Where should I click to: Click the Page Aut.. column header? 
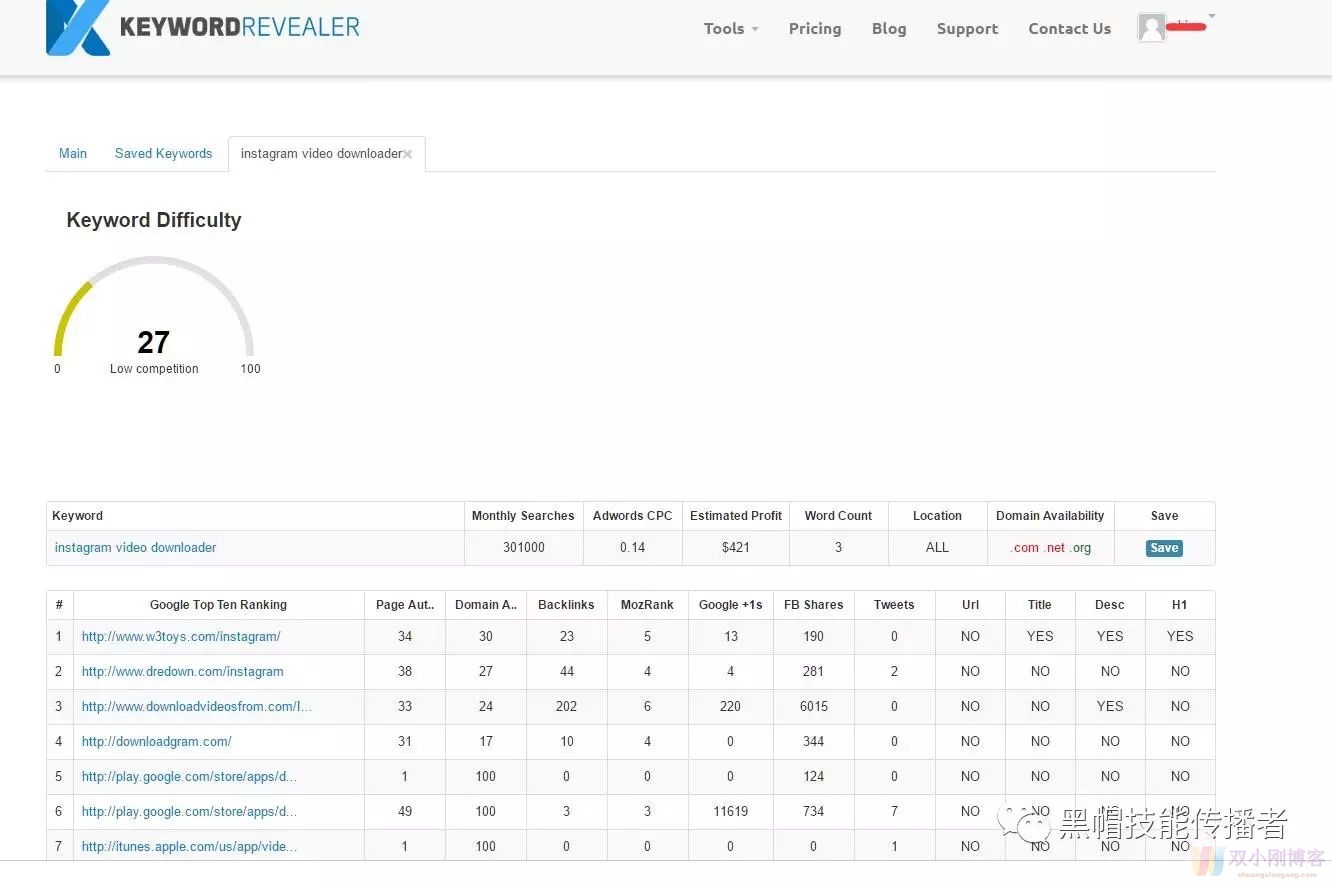coord(405,605)
